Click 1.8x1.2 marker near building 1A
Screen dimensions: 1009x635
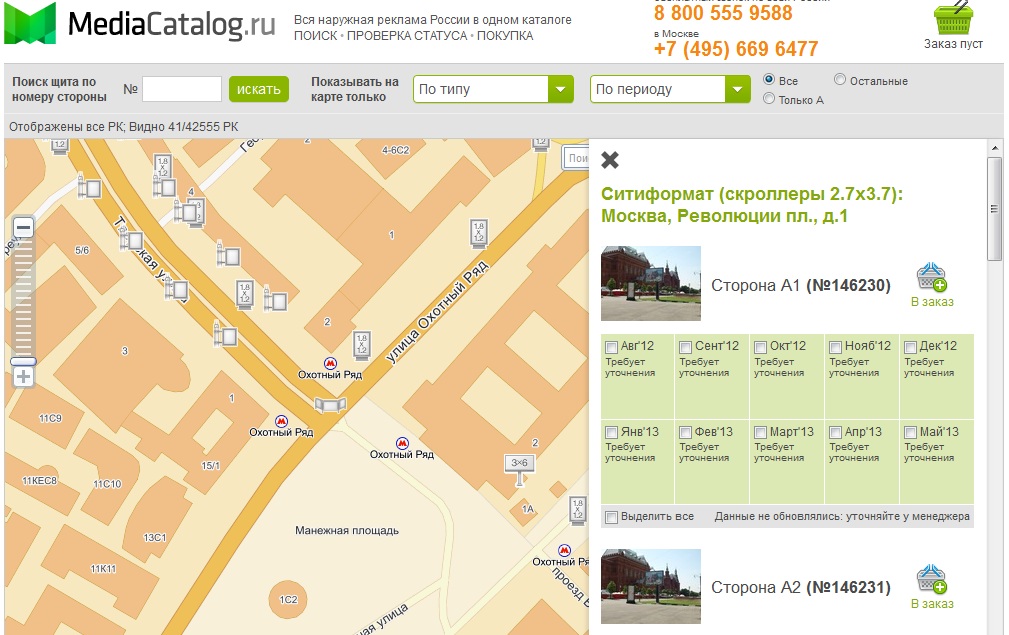click(578, 510)
